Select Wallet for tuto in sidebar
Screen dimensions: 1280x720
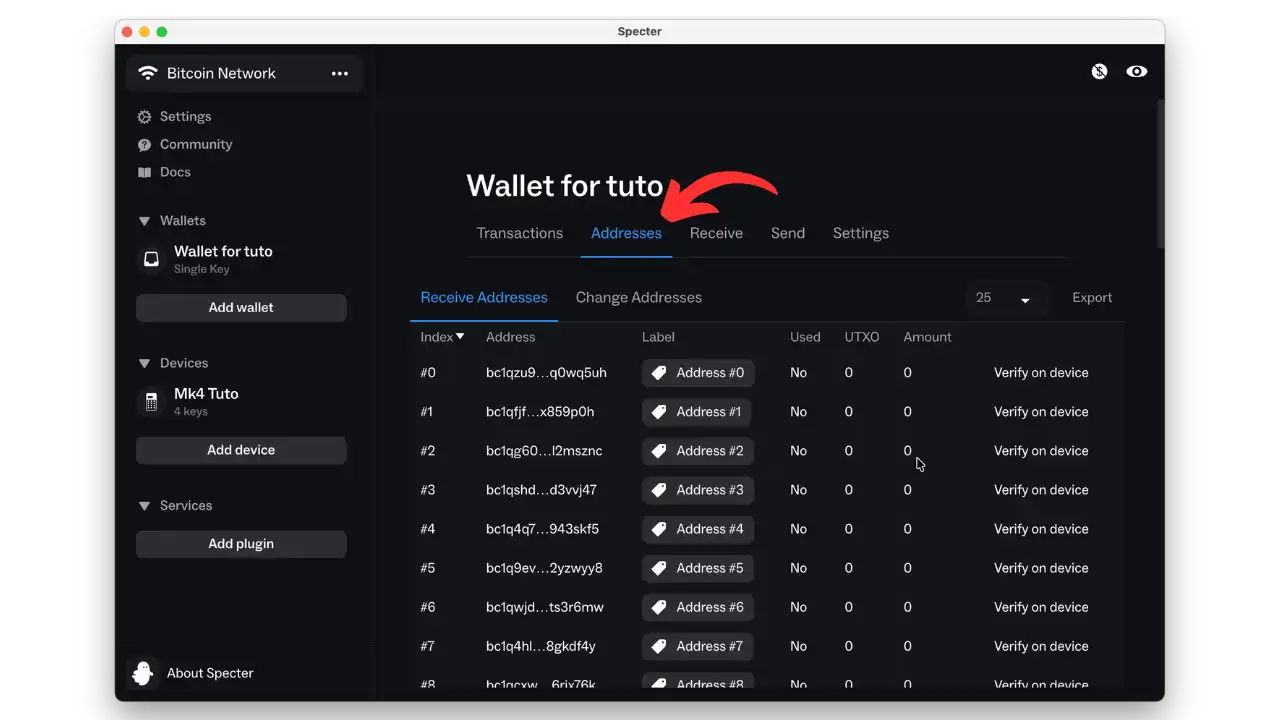click(x=223, y=259)
